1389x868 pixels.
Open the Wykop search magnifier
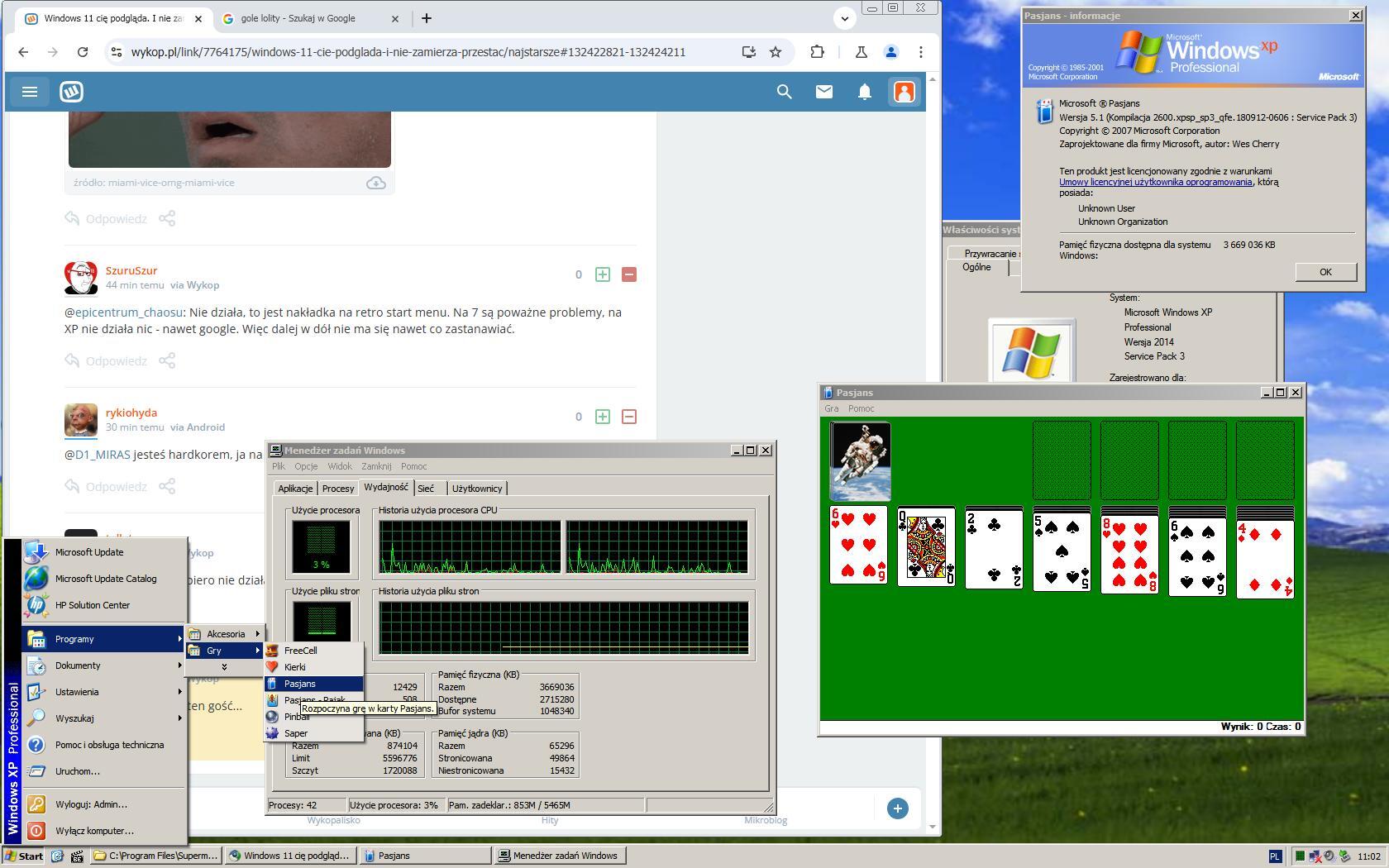tap(784, 92)
